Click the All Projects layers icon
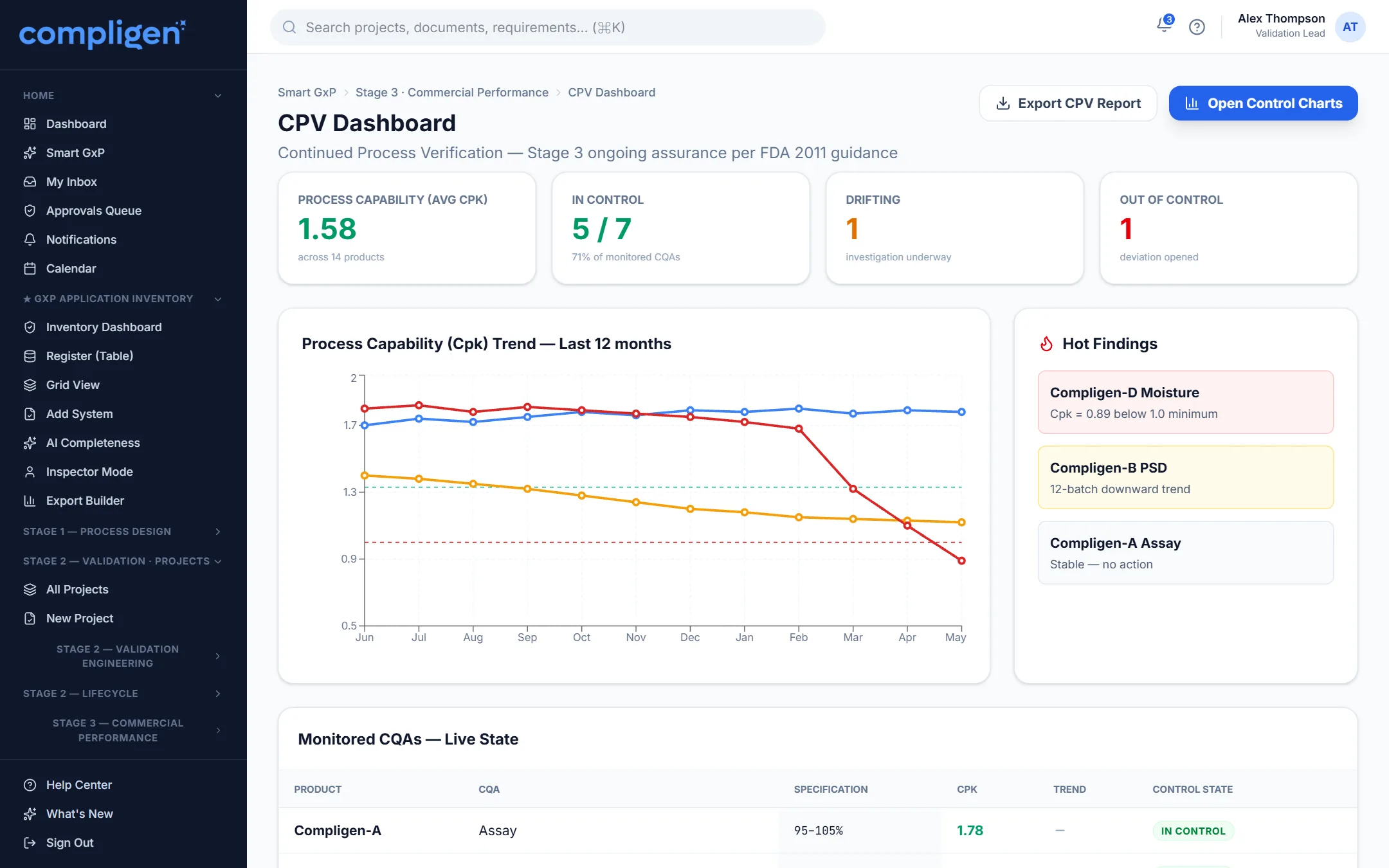 [x=30, y=589]
